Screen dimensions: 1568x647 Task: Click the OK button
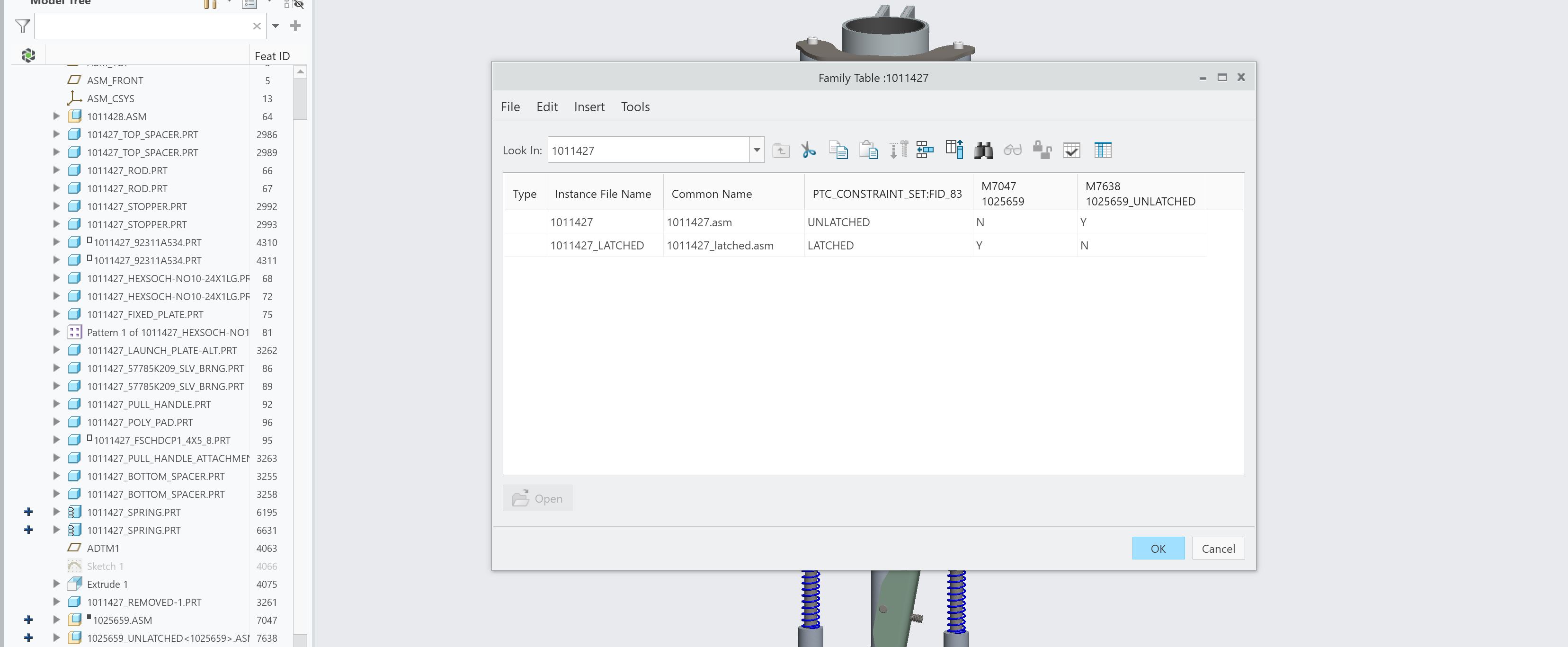tap(1158, 549)
